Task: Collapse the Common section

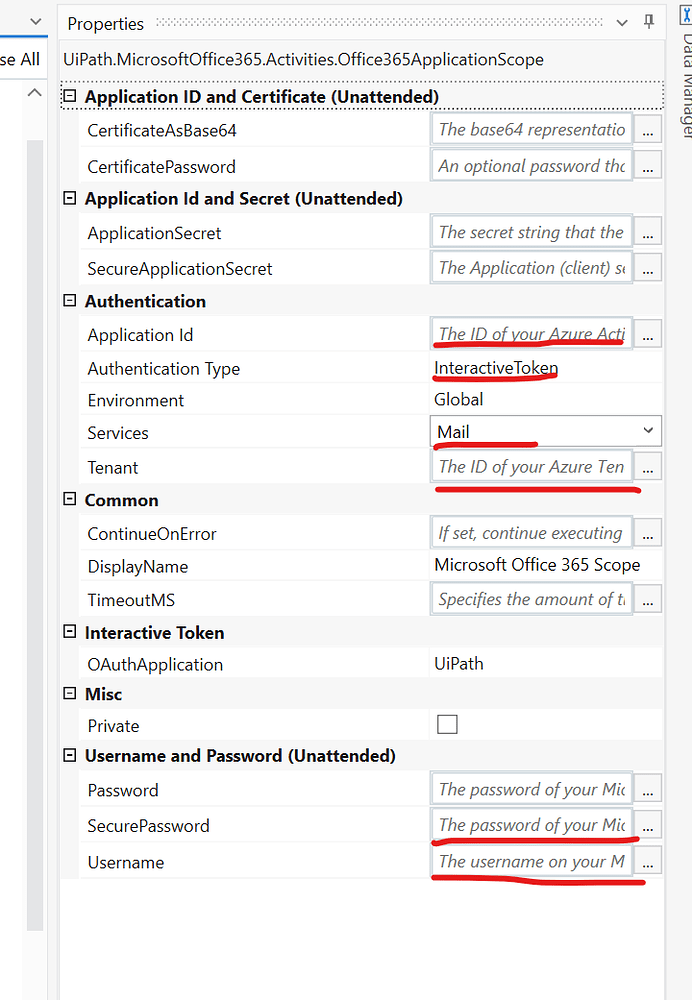Action: [x=68, y=500]
